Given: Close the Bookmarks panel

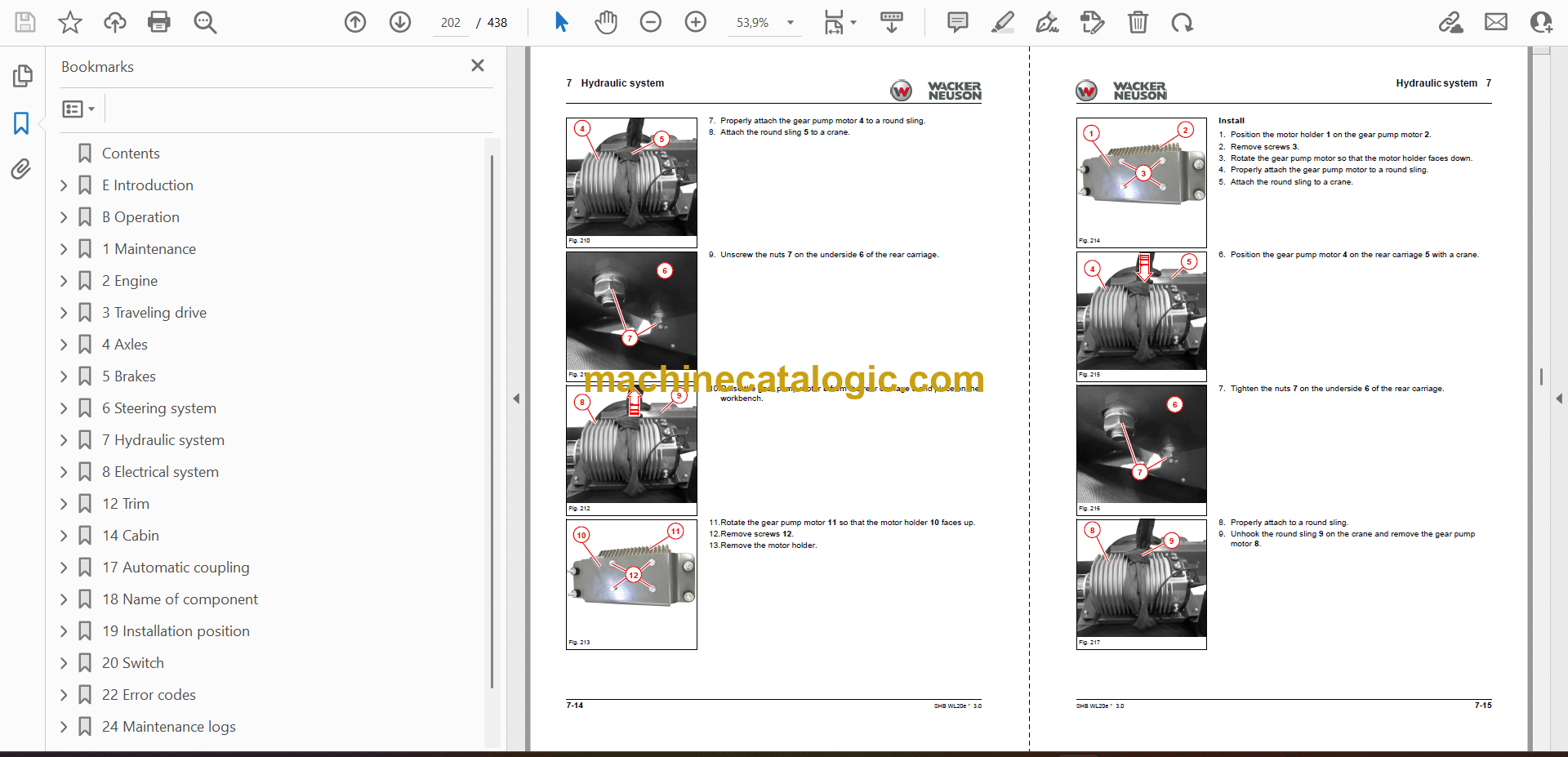Looking at the screenshot, I should point(478,65).
